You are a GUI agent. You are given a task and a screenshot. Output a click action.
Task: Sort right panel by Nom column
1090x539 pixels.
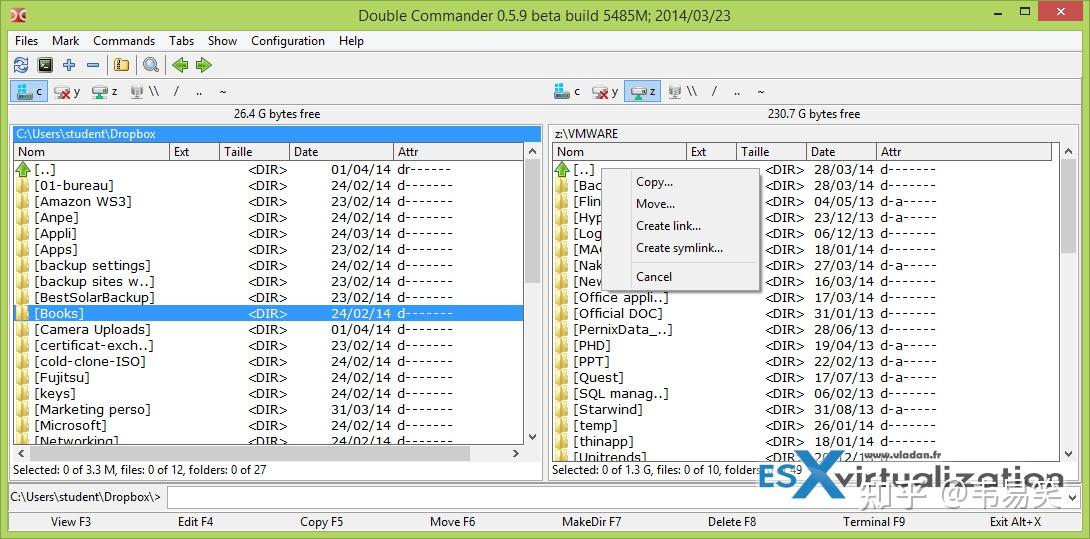(x=620, y=152)
